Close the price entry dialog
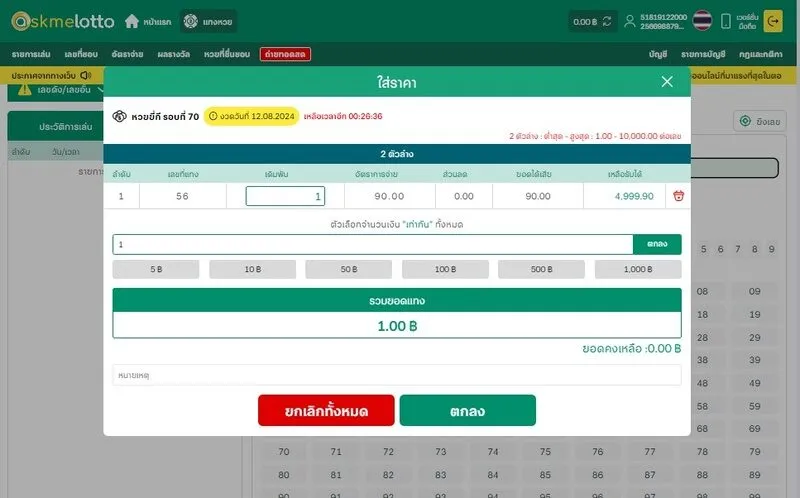Screen dimensions: 800x498 (x=667, y=82)
